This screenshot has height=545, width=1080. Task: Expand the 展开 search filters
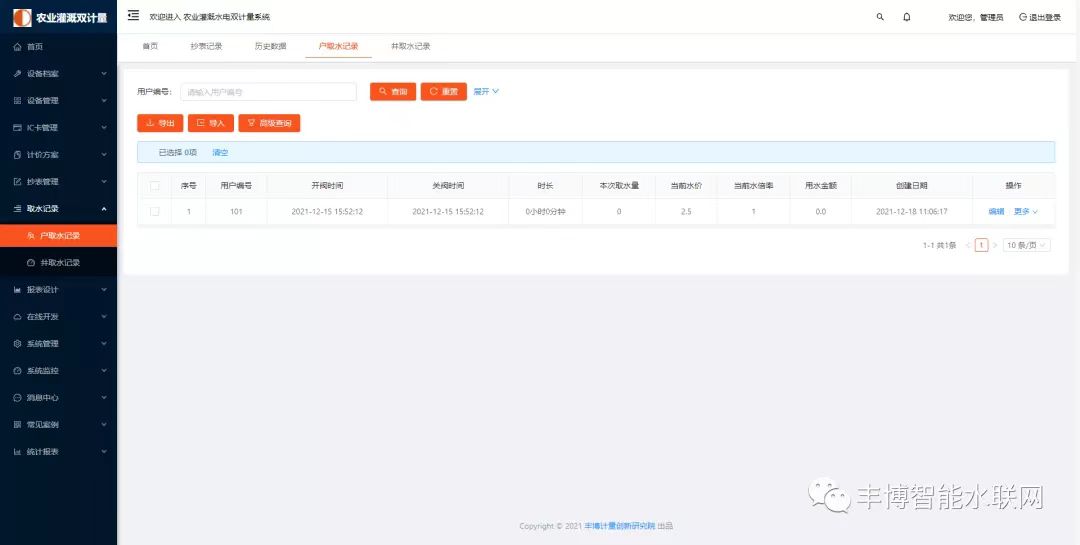(x=486, y=92)
